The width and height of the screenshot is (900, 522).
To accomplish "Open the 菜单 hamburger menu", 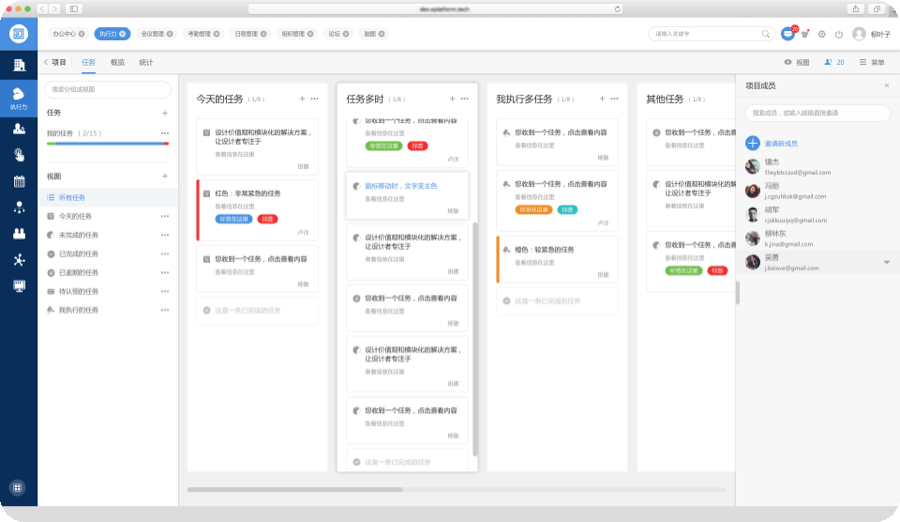I will pyautogui.click(x=872, y=62).
